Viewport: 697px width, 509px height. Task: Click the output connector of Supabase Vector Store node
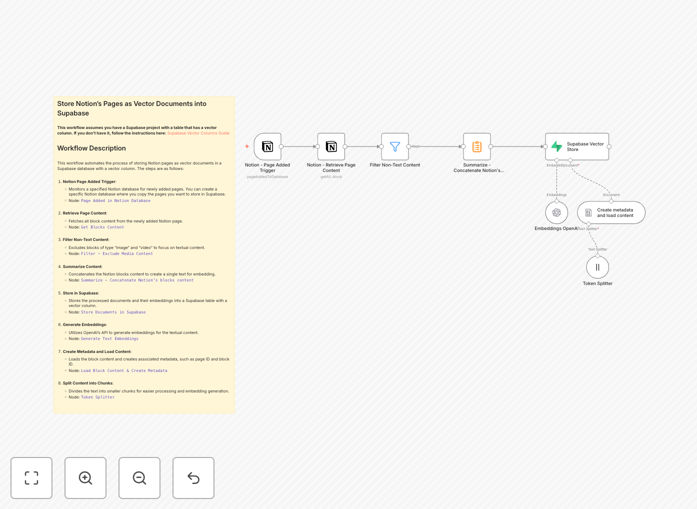pos(609,146)
